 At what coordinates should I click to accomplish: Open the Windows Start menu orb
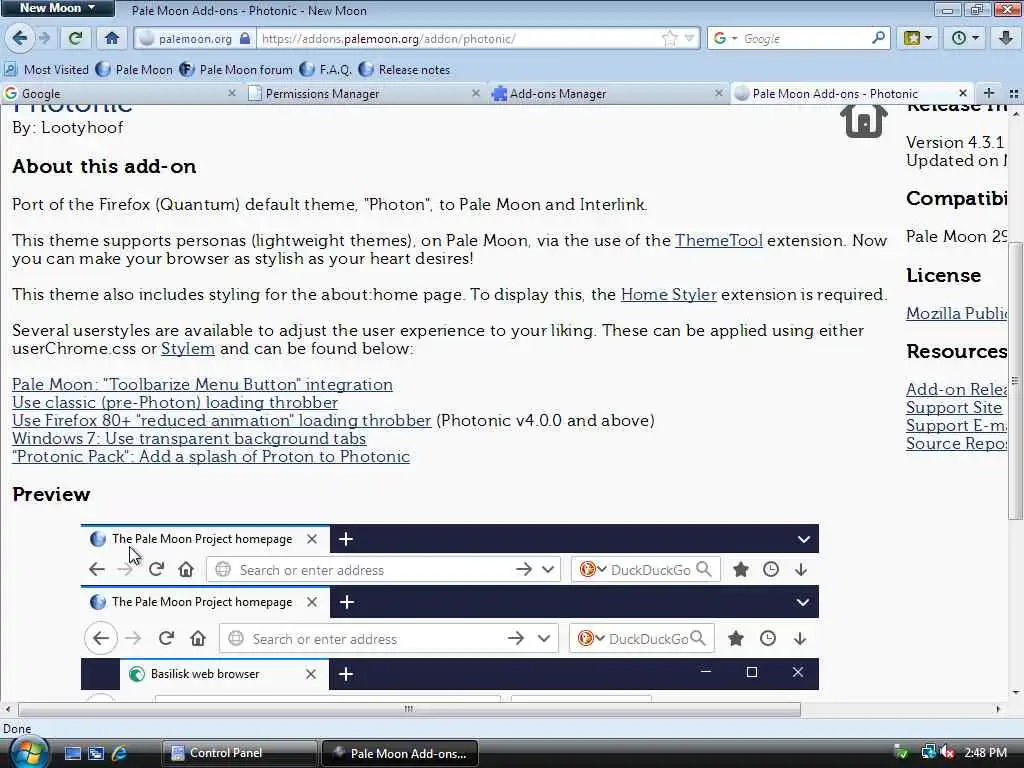click(x=29, y=753)
